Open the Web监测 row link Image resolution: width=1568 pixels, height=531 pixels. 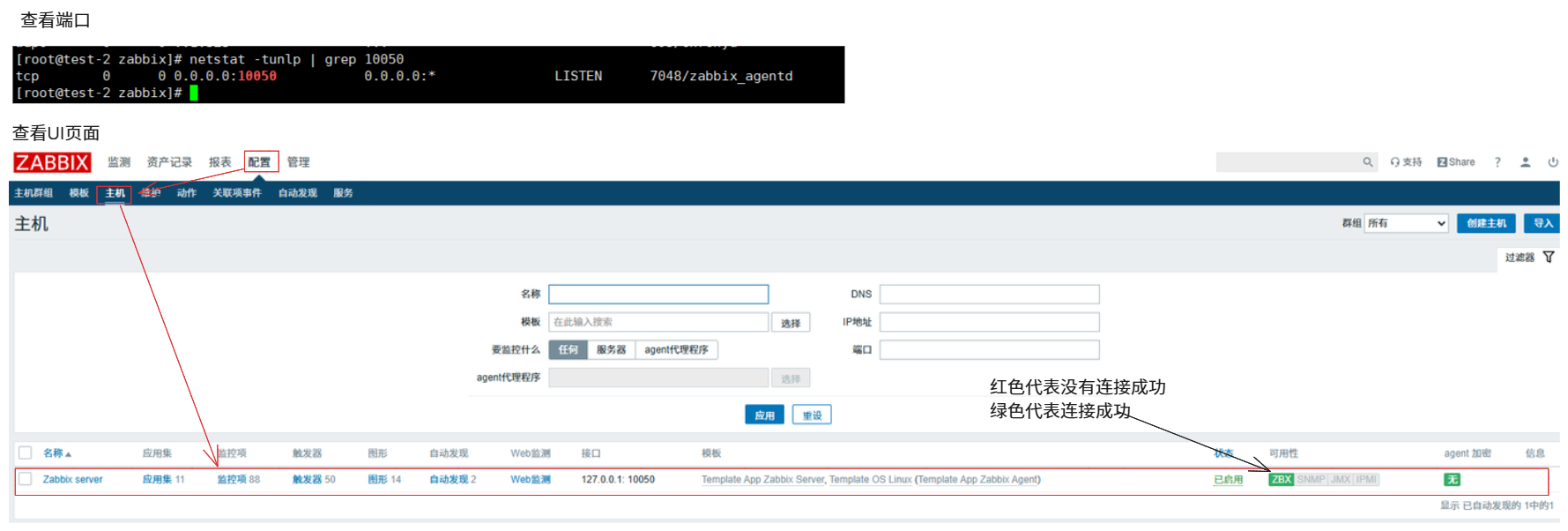pos(531,480)
